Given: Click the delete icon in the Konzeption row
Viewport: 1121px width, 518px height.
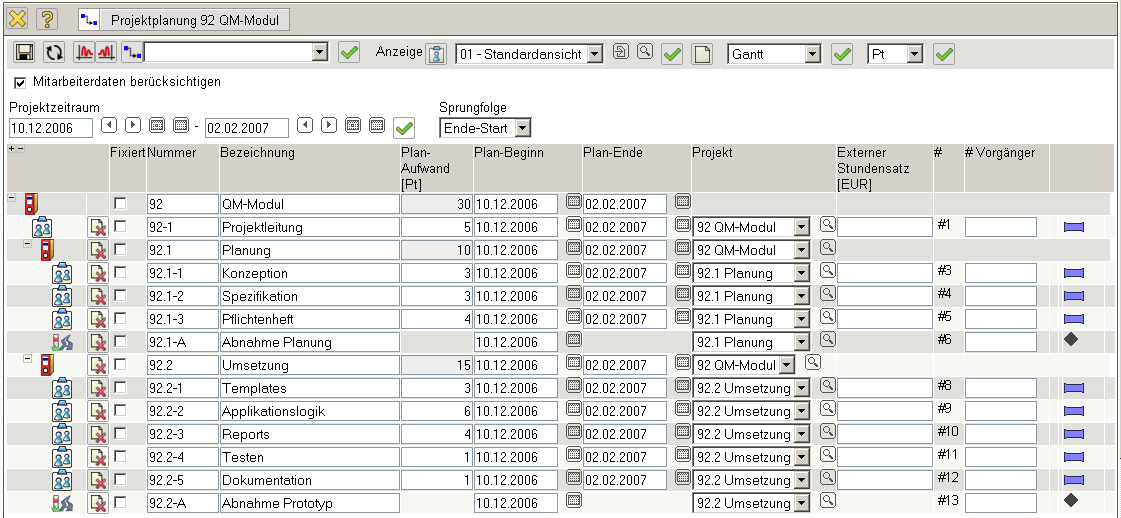Looking at the screenshot, I should 98,273.
